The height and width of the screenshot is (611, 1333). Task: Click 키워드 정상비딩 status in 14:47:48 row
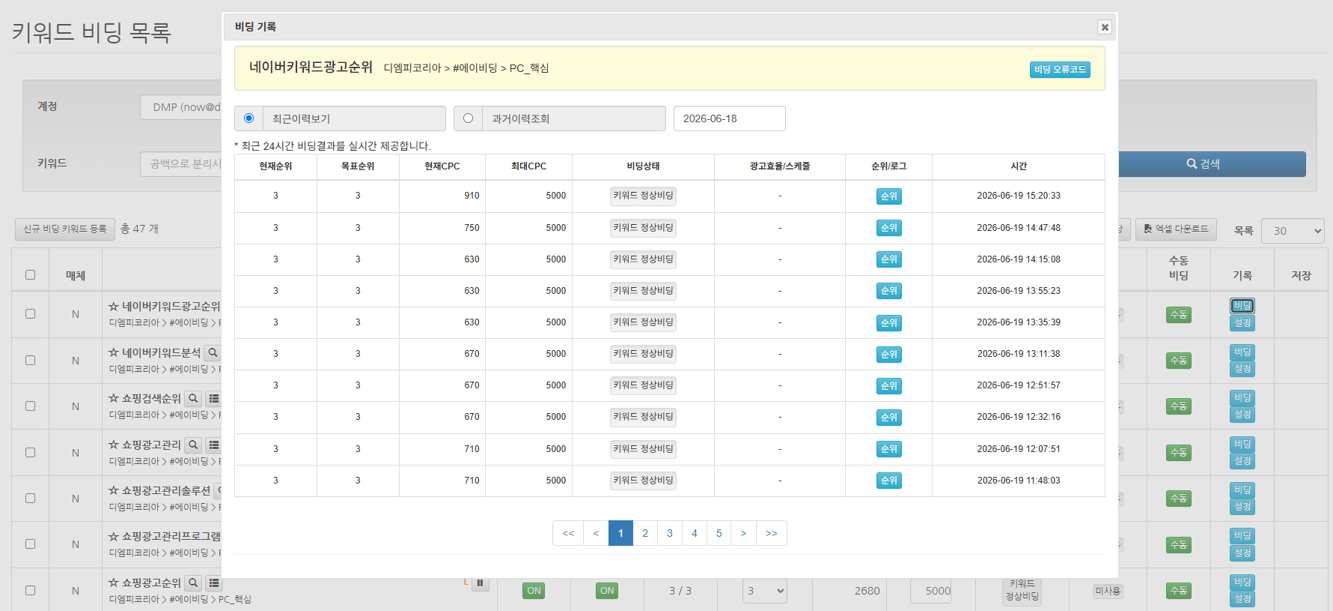643,228
